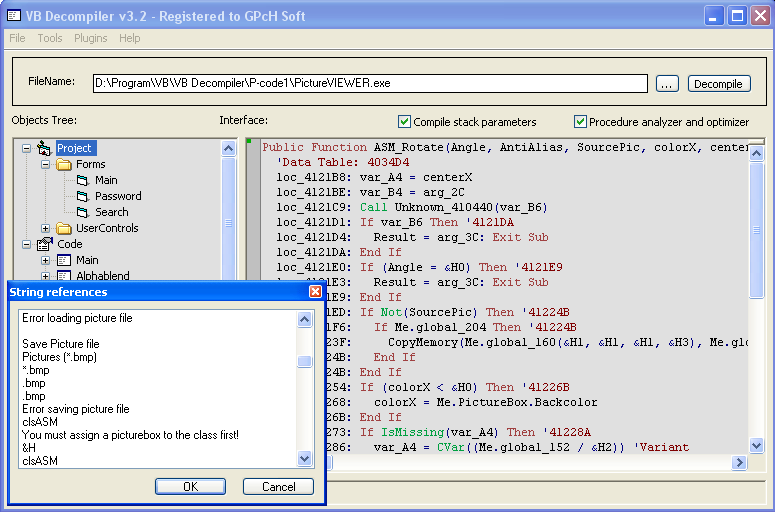Collapse the Project tree node
The image size is (775, 512).
tap(26, 148)
